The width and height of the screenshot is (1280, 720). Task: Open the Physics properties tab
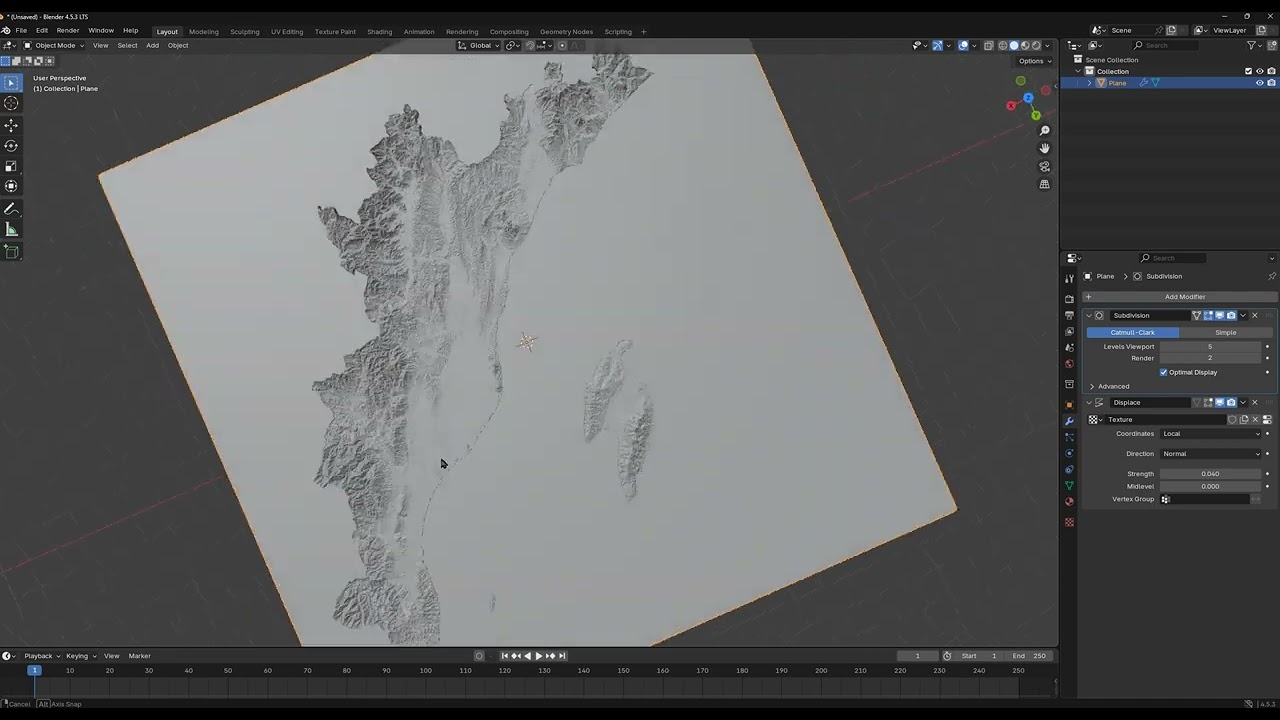pos(1069,453)
